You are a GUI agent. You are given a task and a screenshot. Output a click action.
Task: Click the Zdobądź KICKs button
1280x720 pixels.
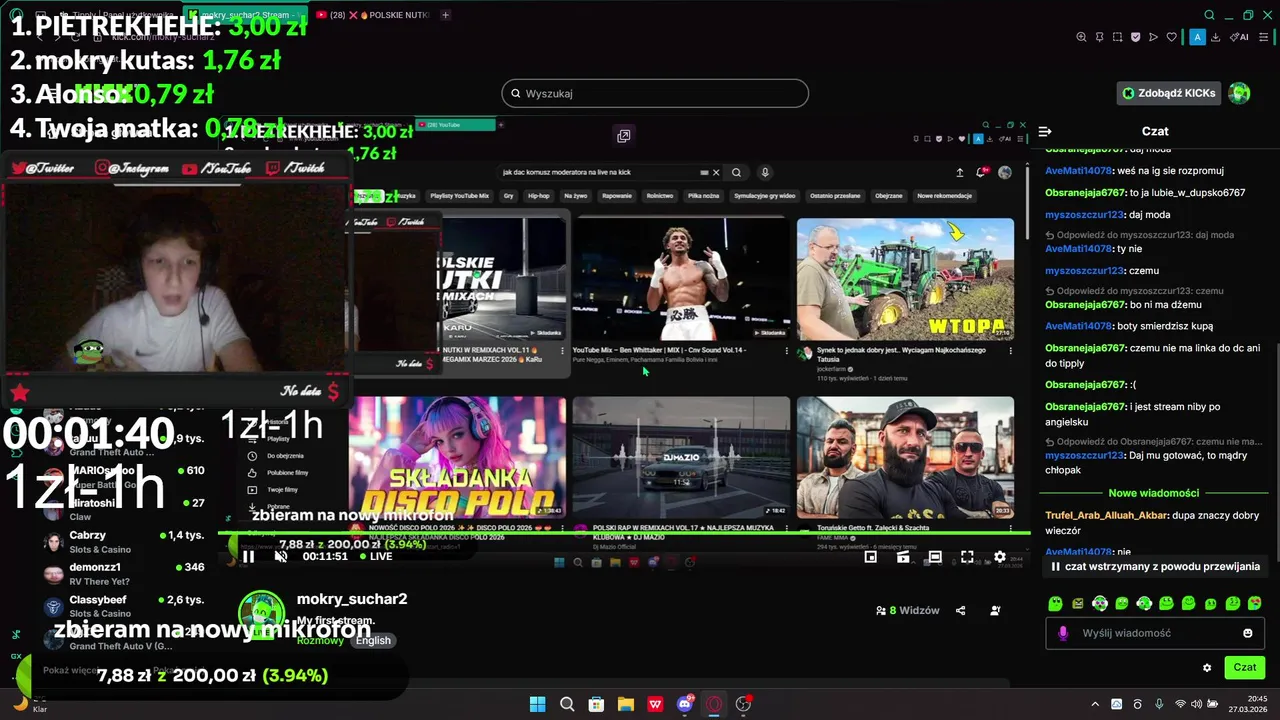click(x=1168, y=93)
